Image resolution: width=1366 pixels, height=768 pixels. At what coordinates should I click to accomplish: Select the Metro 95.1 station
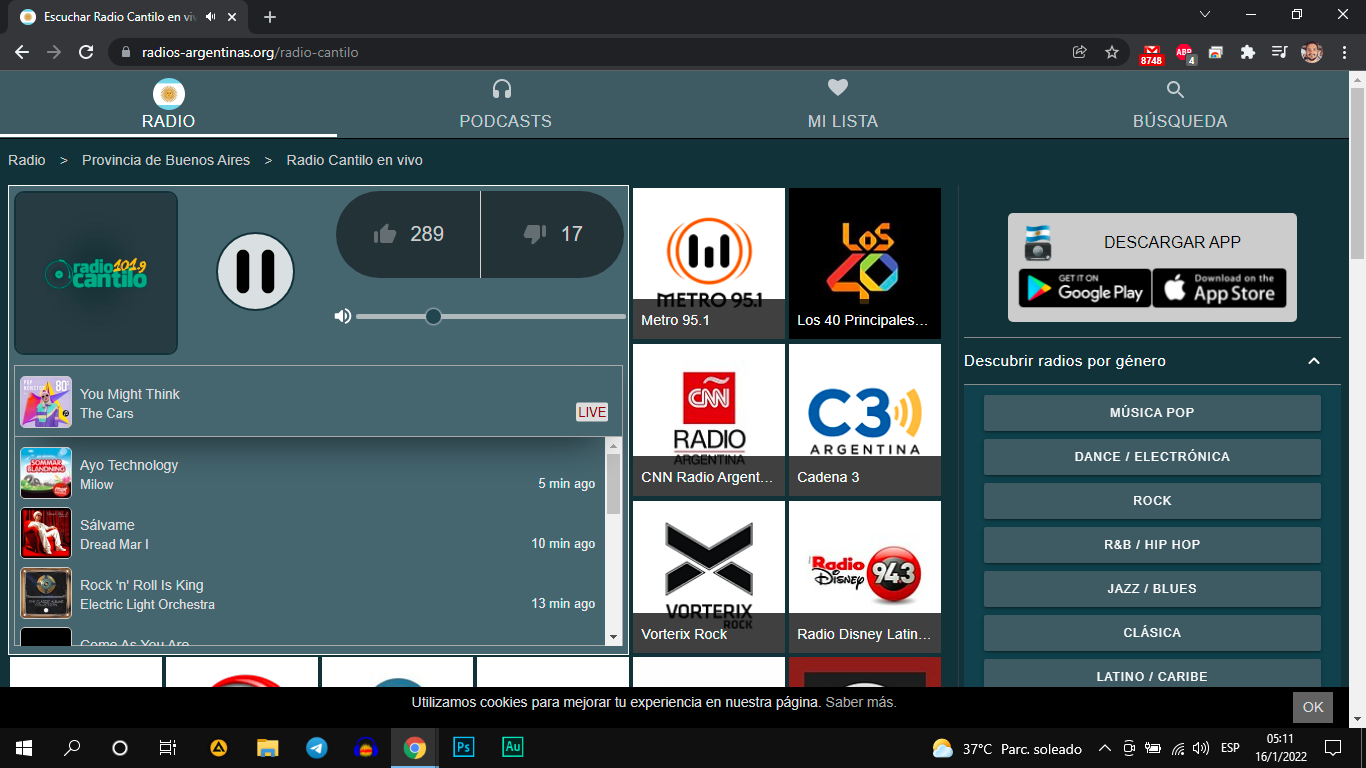709,263
